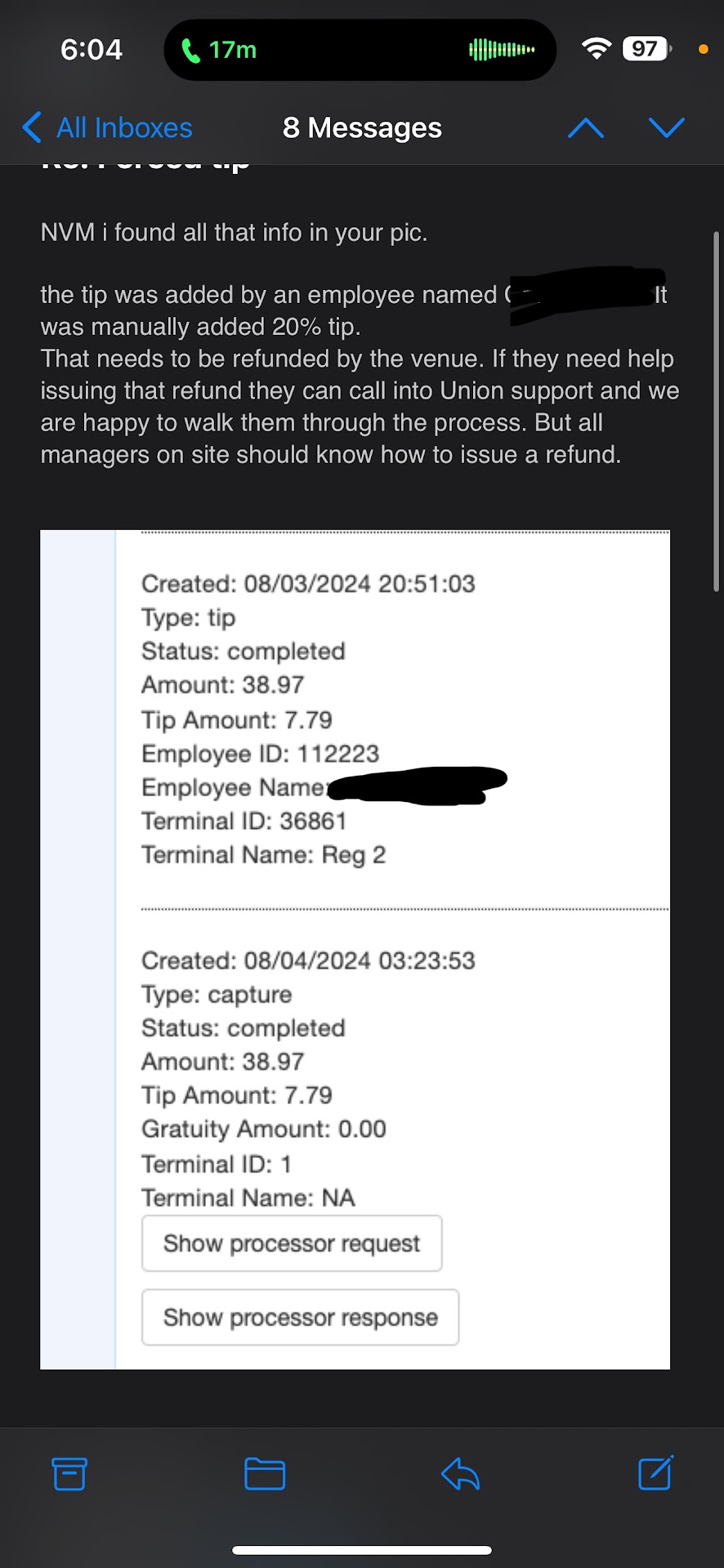The image size is (724, 1568).
Task: Open the ongoing call indicator
Action: [x=221, y=50]
